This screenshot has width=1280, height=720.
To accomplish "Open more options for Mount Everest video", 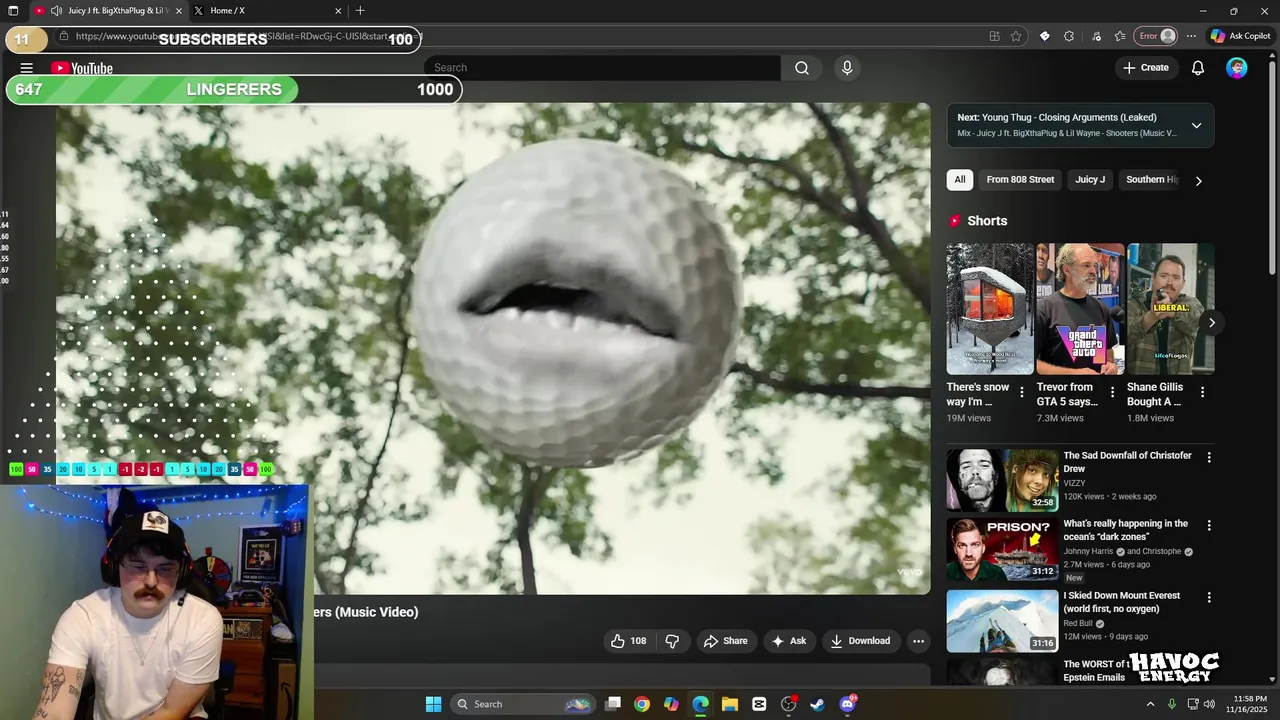I will click(x=1209, y=597).
